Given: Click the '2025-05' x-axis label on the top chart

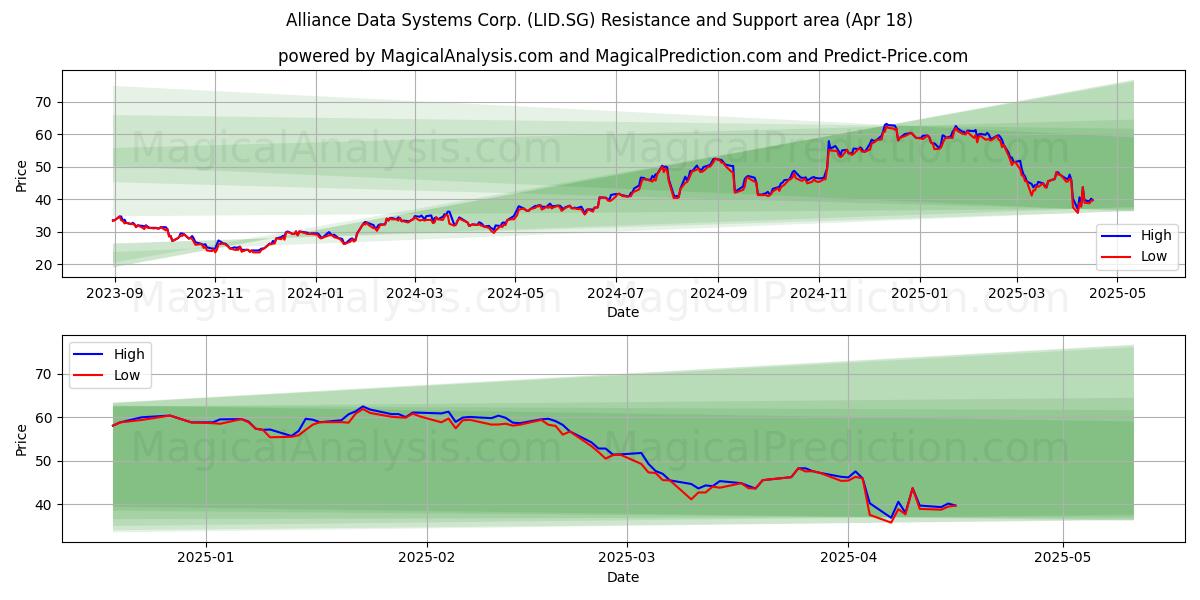Looking at the screenshot, I should [1117, 294].
